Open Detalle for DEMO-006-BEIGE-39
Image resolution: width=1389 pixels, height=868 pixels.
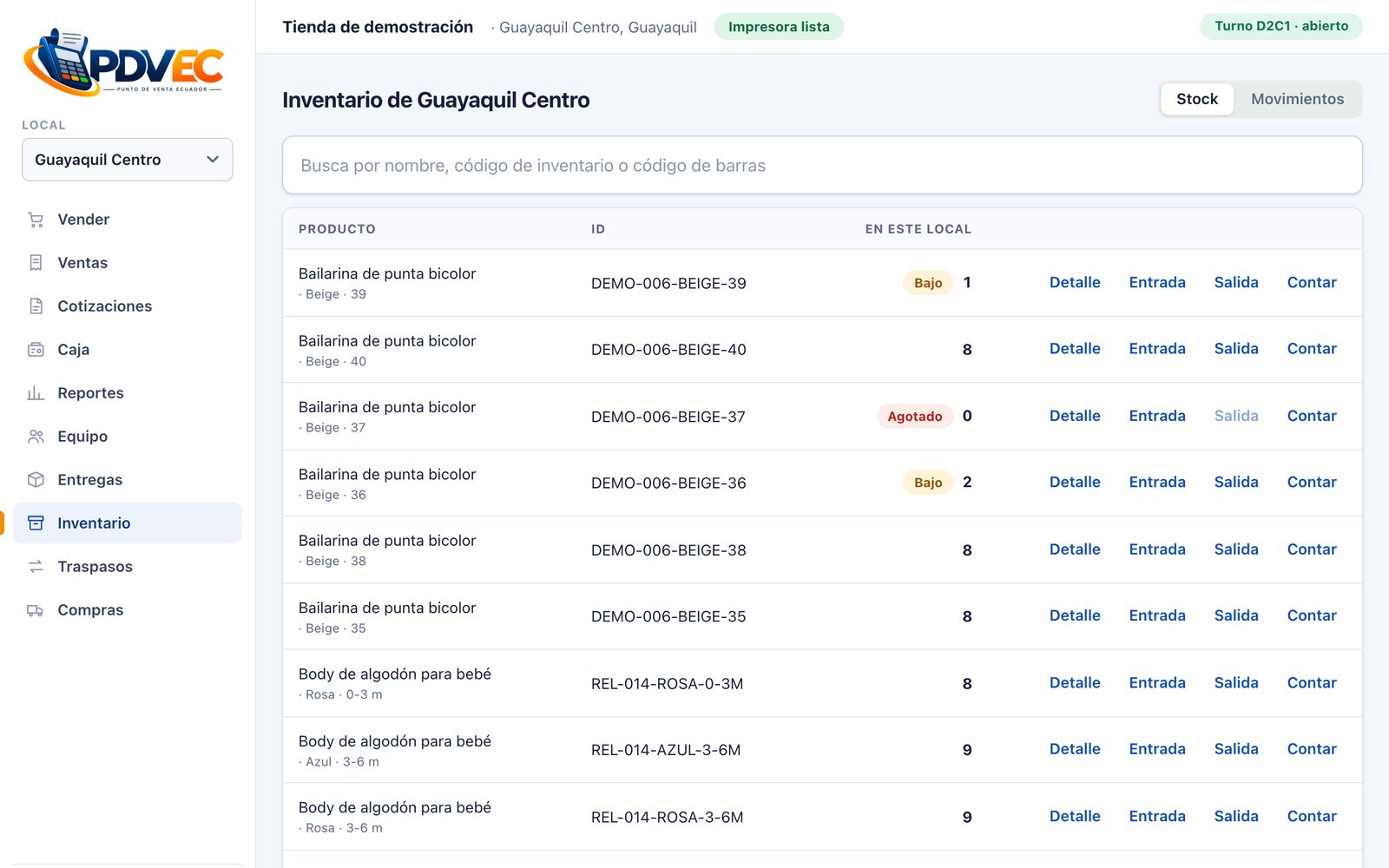tap(1075, 282)
